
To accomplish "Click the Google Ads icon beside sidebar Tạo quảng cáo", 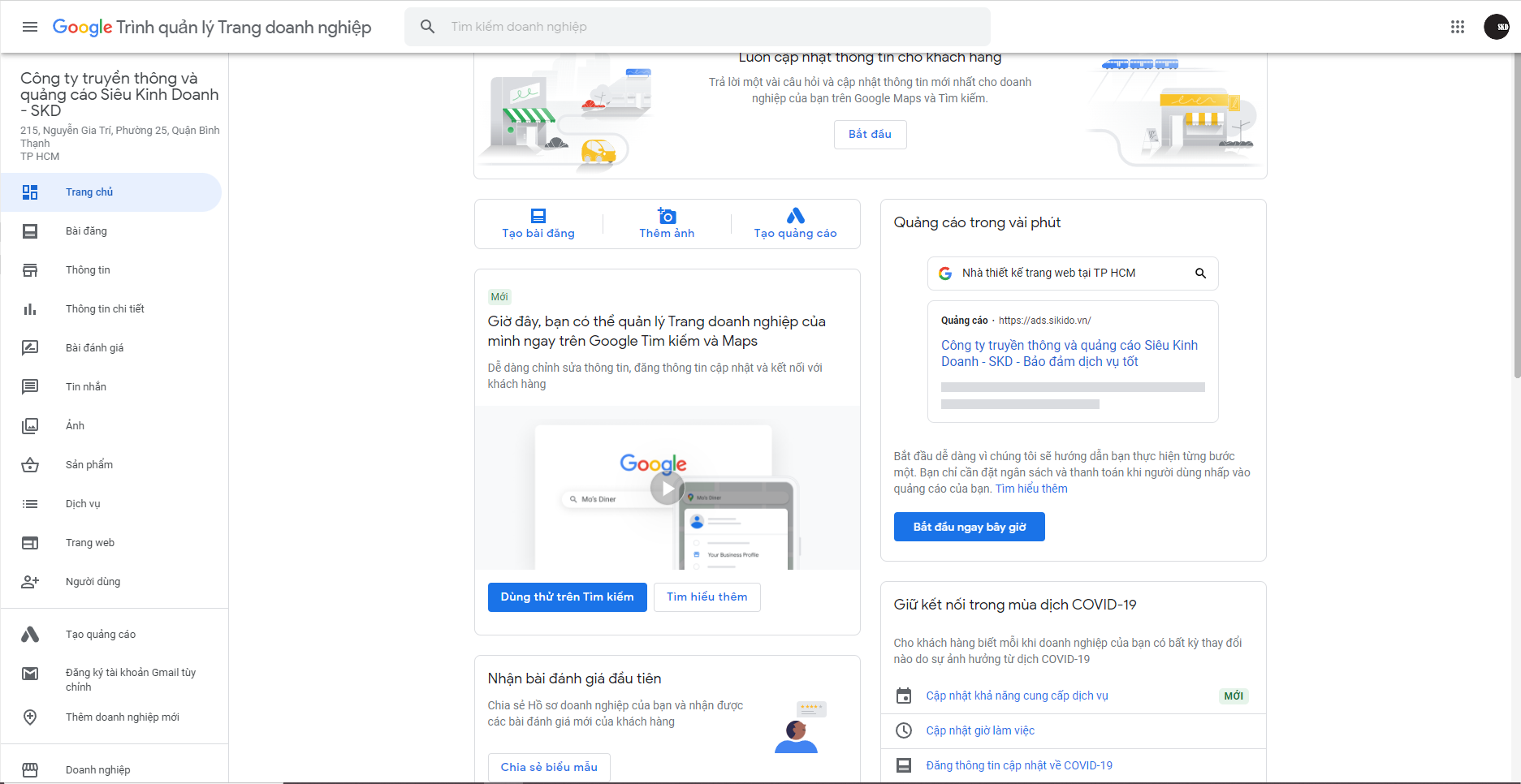I will pos(30,635).
